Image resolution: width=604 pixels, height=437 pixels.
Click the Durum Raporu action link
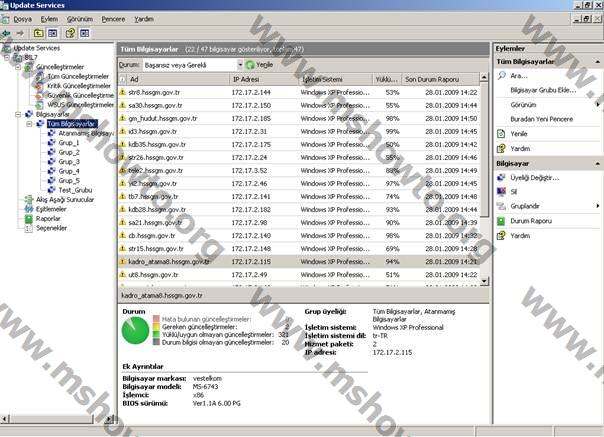coord(531,221)
